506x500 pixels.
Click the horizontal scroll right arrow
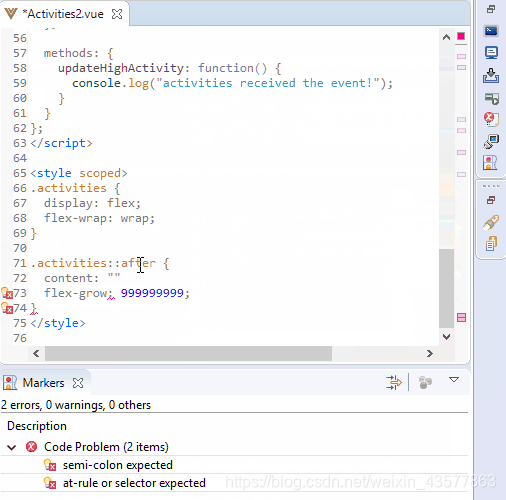[430, 353]
